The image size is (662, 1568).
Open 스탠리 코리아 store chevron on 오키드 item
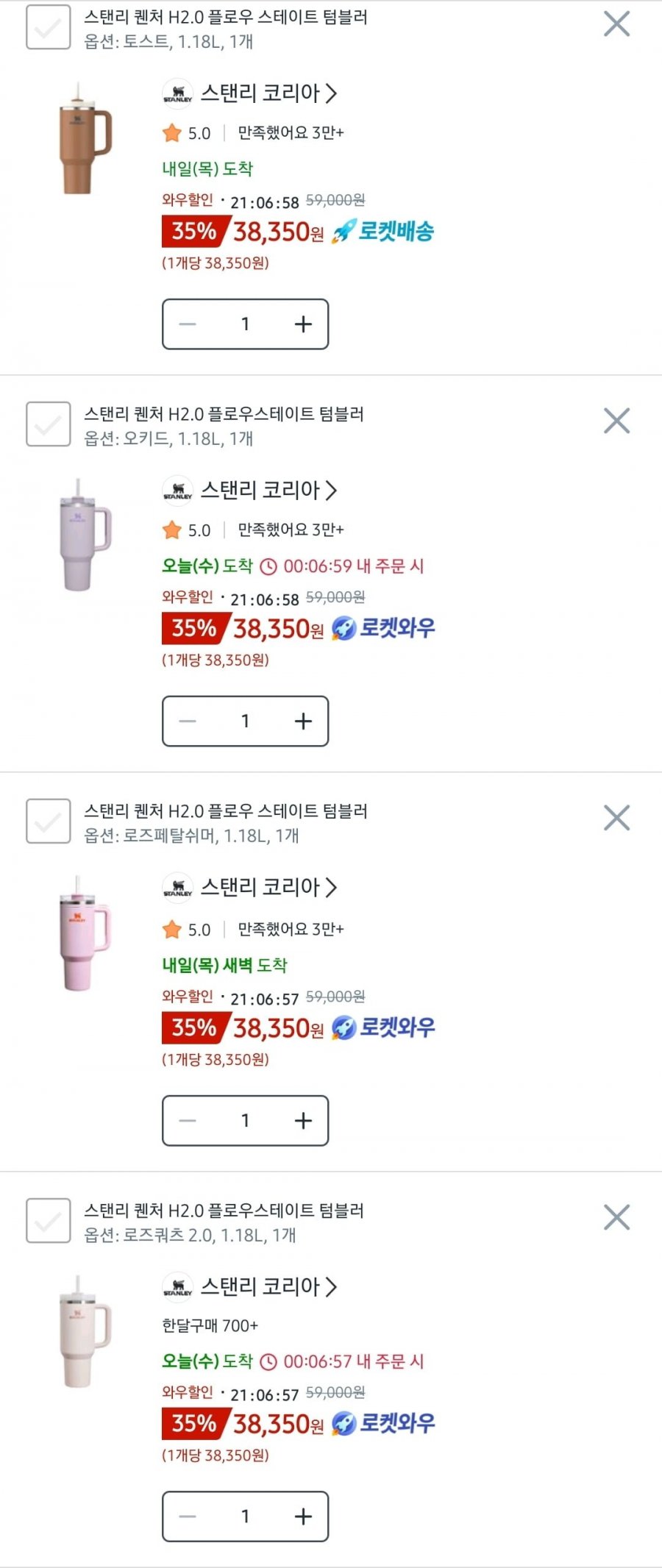[x=331, y=490]
